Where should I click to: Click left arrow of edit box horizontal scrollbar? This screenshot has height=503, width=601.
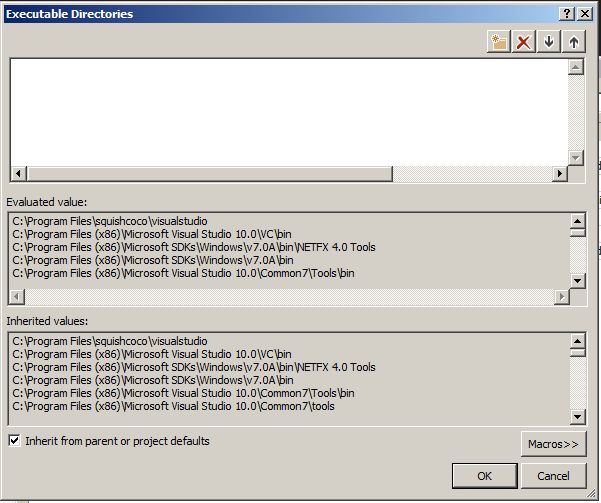[18, 174]
